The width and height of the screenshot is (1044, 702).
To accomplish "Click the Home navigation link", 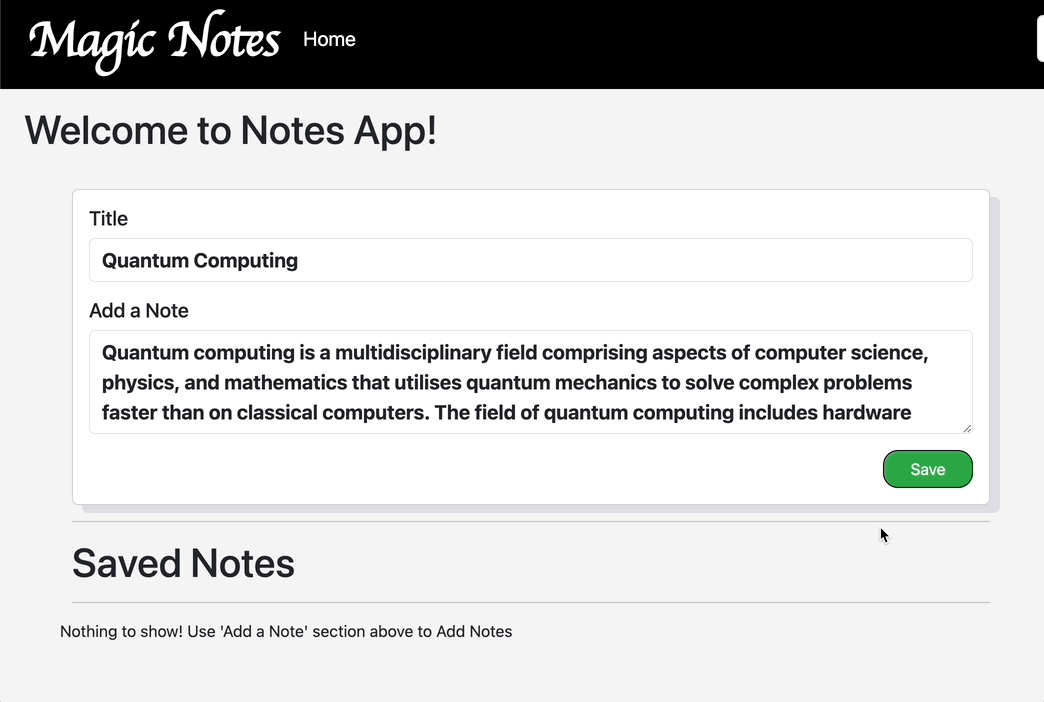I will [x=329, y=40].
